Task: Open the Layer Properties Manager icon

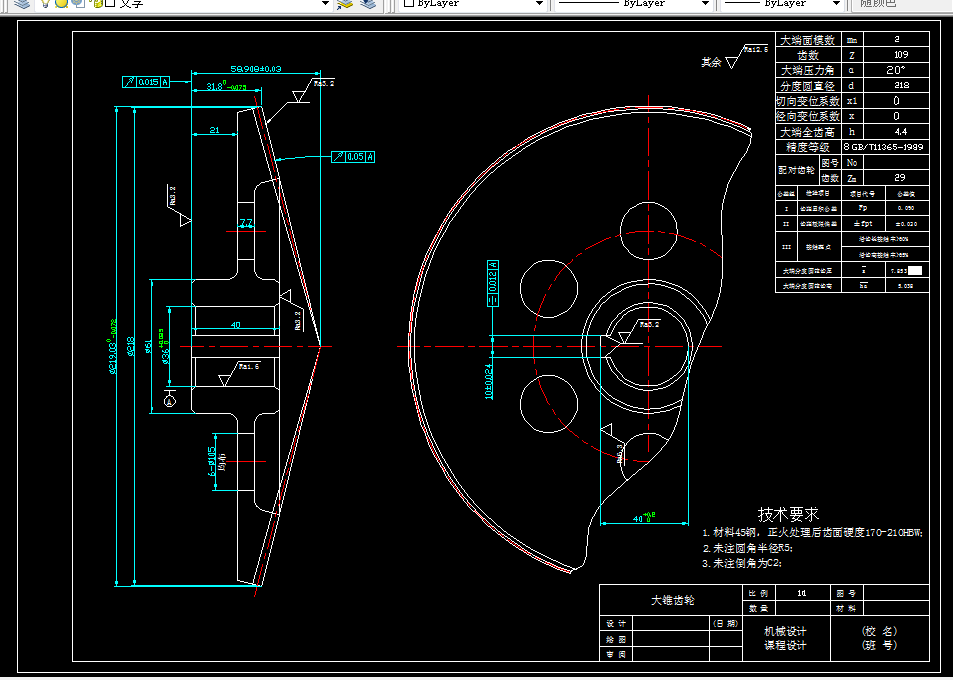Action: (x=22, y=4)
